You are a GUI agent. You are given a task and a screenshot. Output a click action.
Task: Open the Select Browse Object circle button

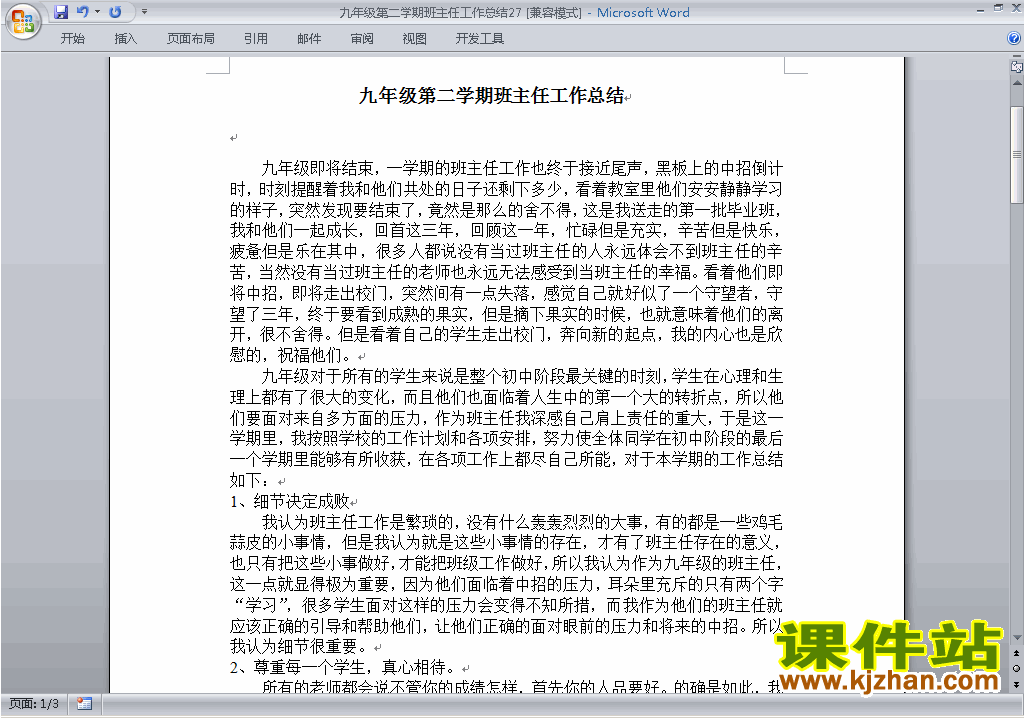pos(1017,668)
